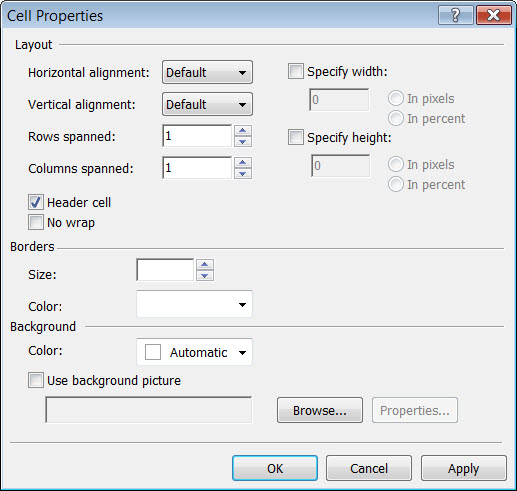
Task: Click the Browse... button
Action: [320, 410]
